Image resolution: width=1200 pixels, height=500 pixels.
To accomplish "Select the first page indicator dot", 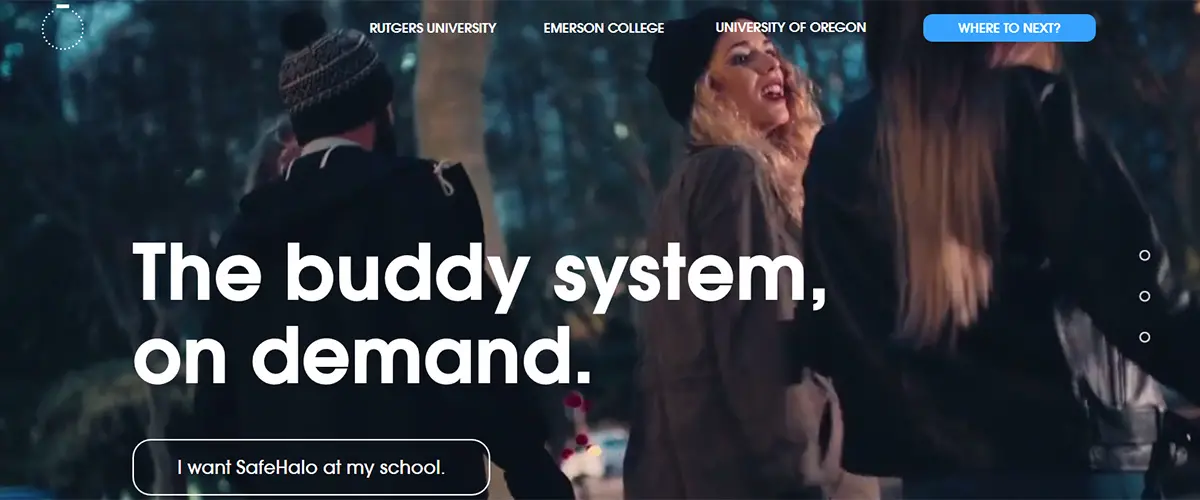I will pyautogui.click(x=1145, y=256).
